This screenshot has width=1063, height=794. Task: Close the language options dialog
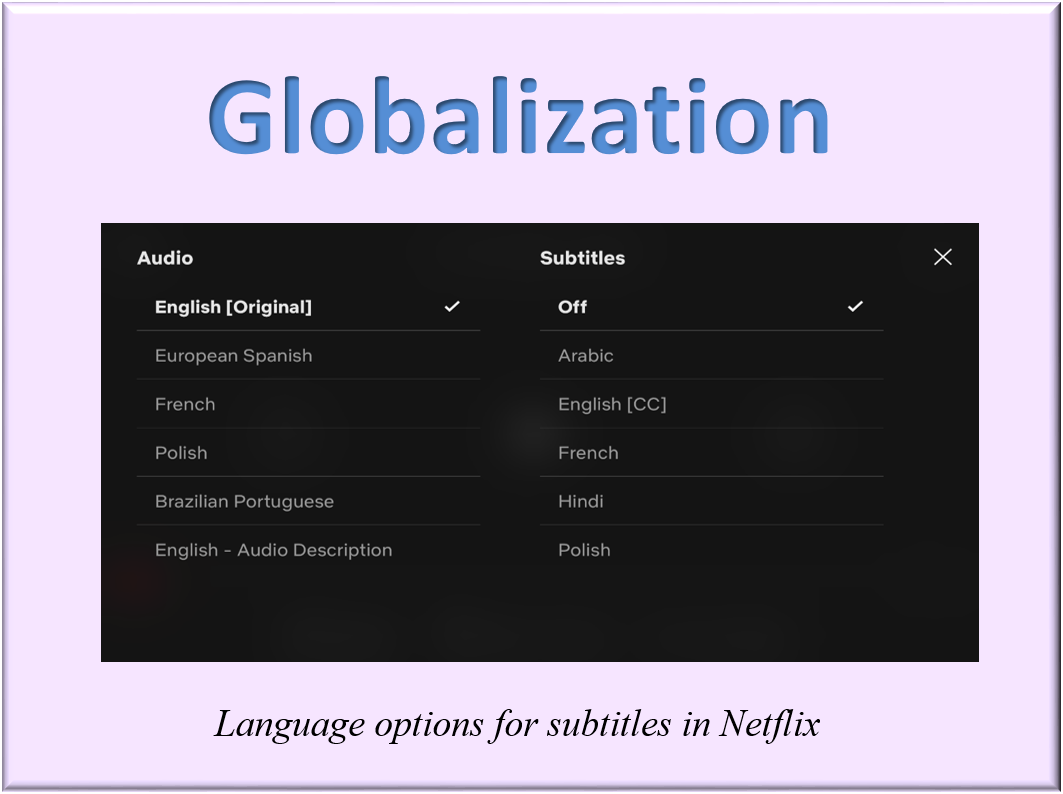tap(942, 257)
